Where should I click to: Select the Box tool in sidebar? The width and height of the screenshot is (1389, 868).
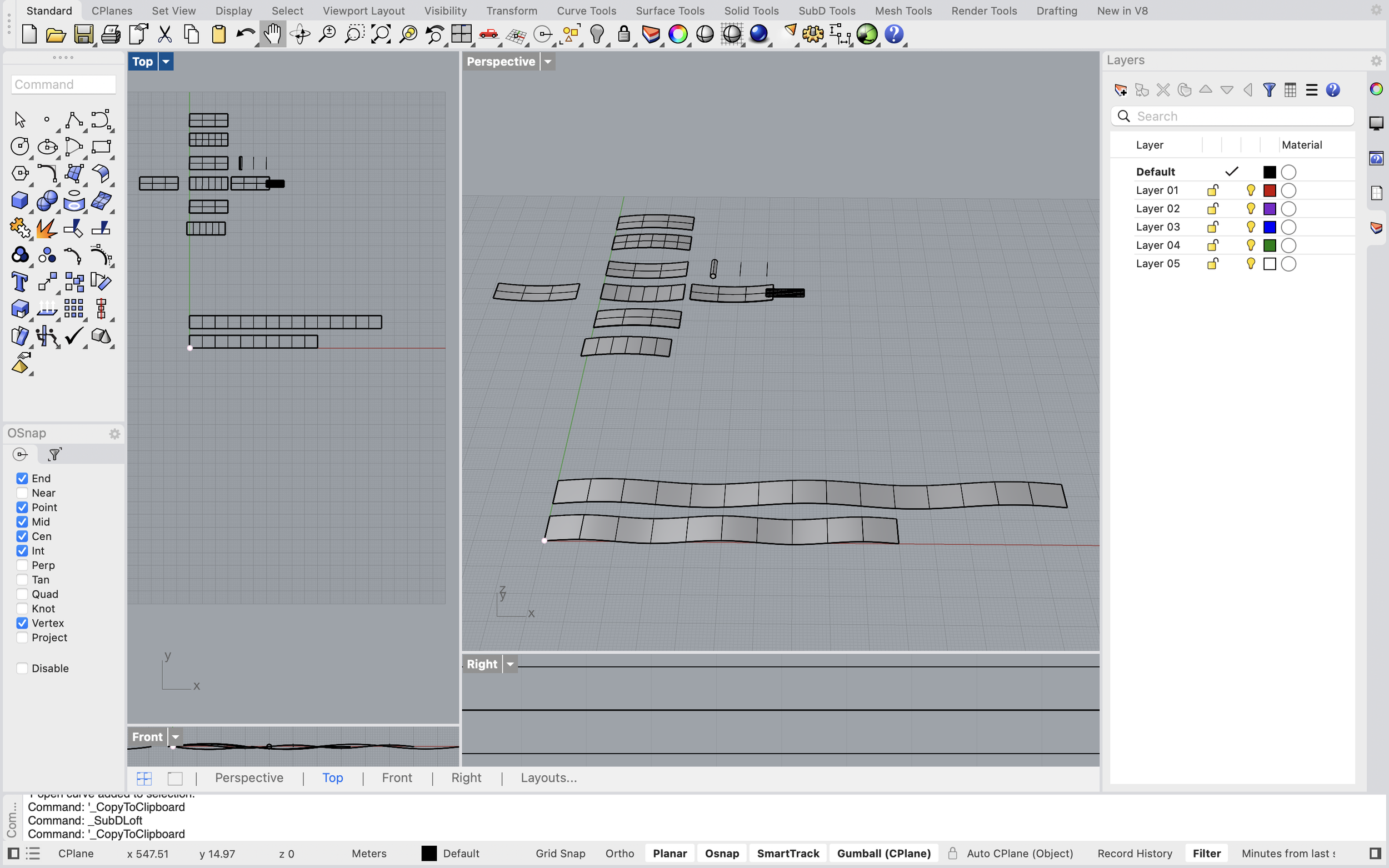tap(19, 200)
